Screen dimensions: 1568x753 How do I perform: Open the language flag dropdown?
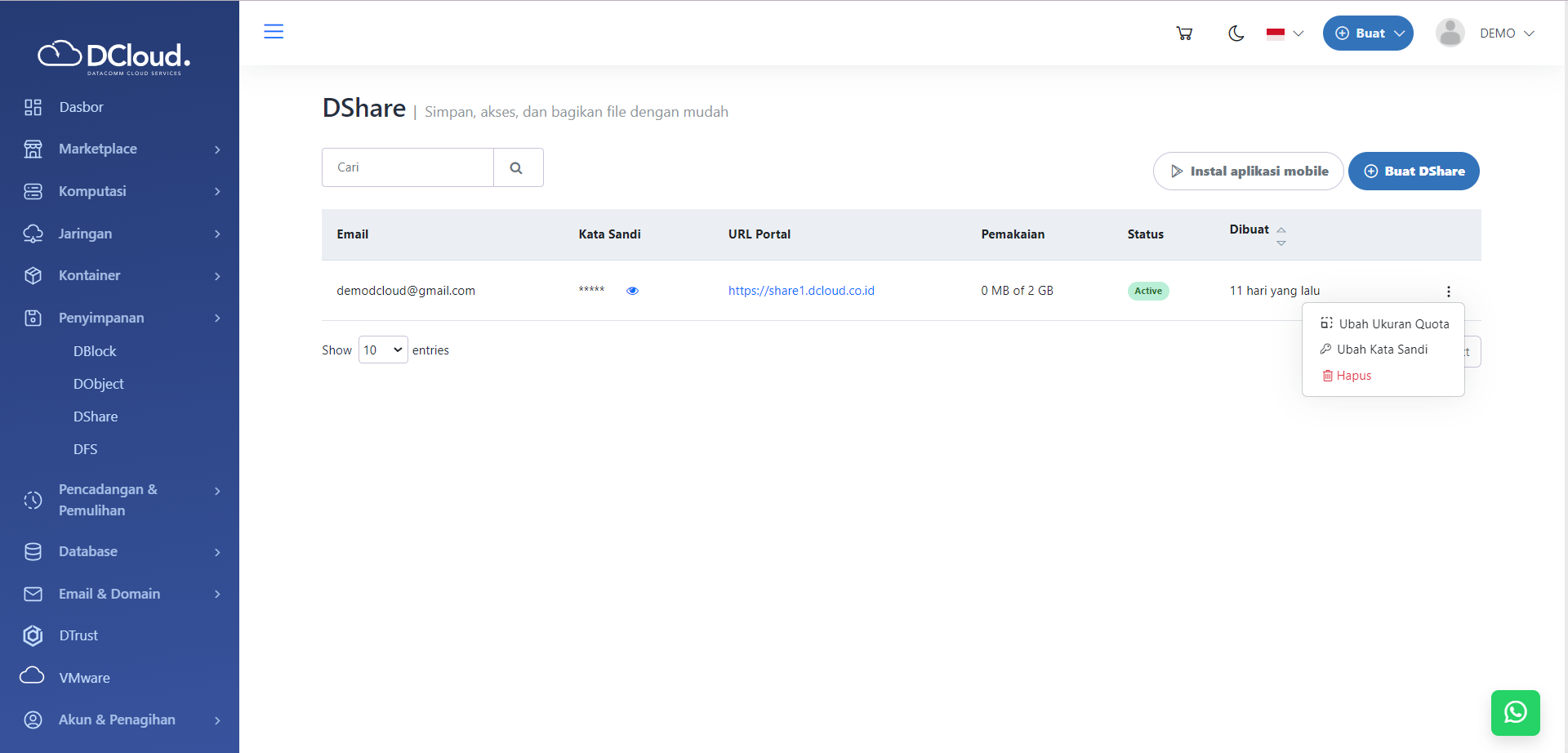[1285, 33]
